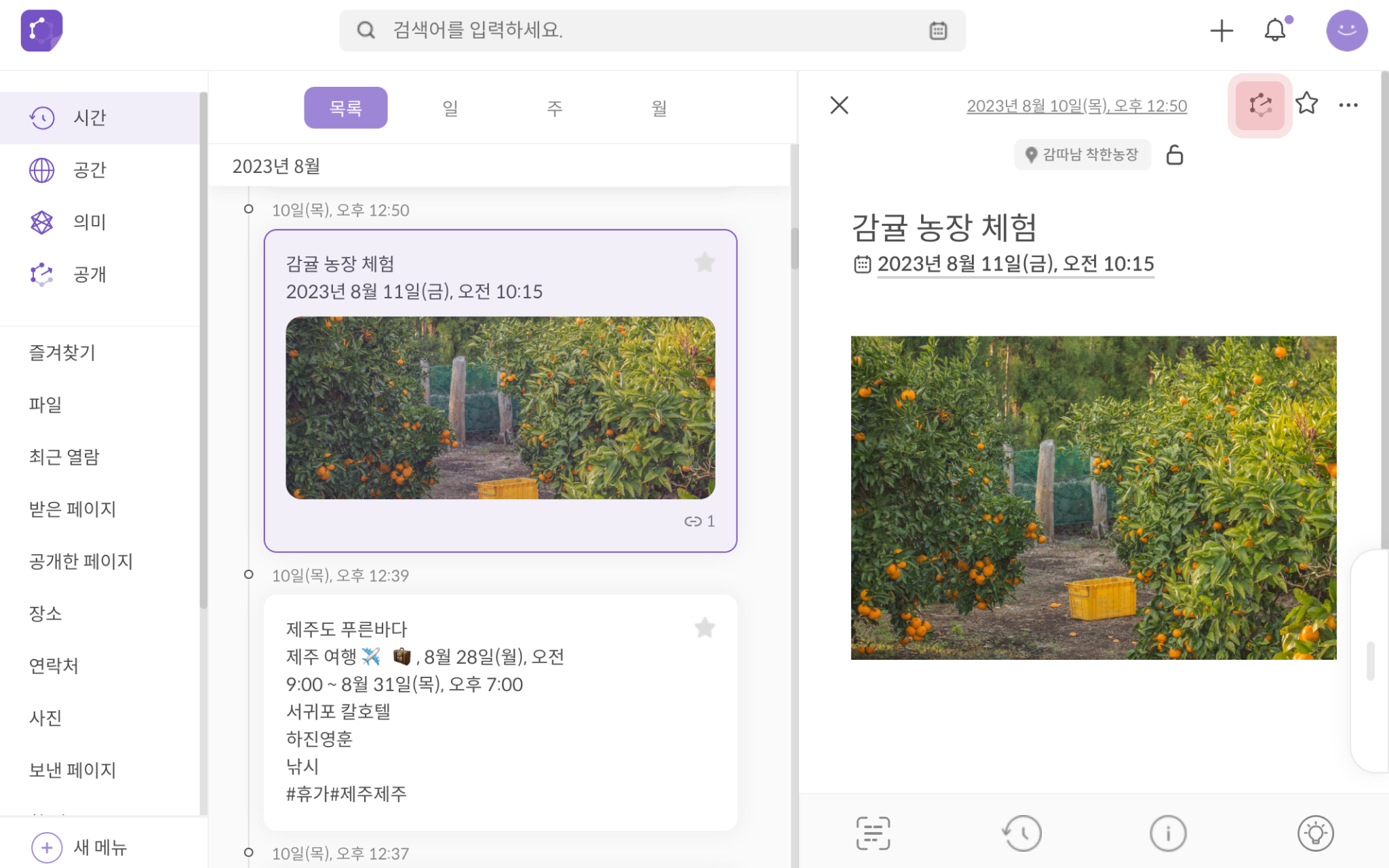Click the pink share graph icon
The image size is (1389, 868).
[x=1259, y=105]
